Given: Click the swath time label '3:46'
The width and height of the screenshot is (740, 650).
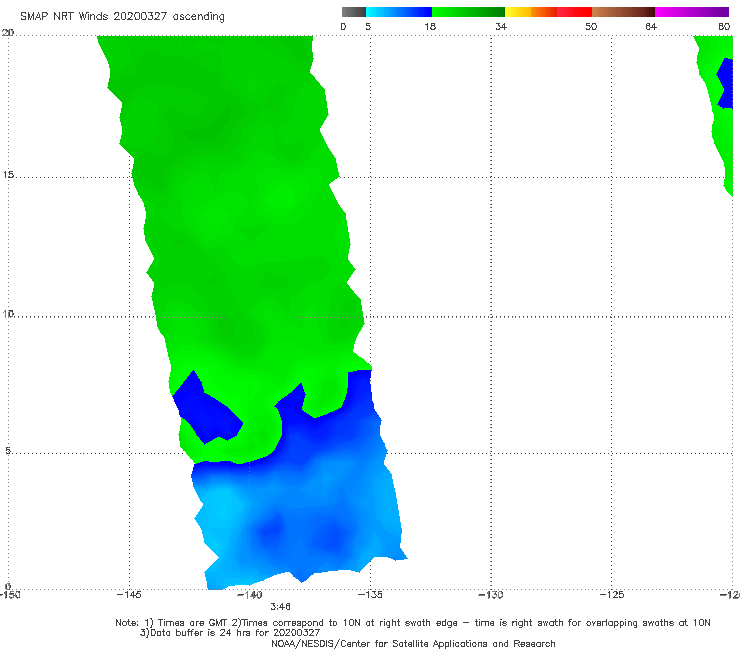Looking at the screenshot, I should coord(280,607).
